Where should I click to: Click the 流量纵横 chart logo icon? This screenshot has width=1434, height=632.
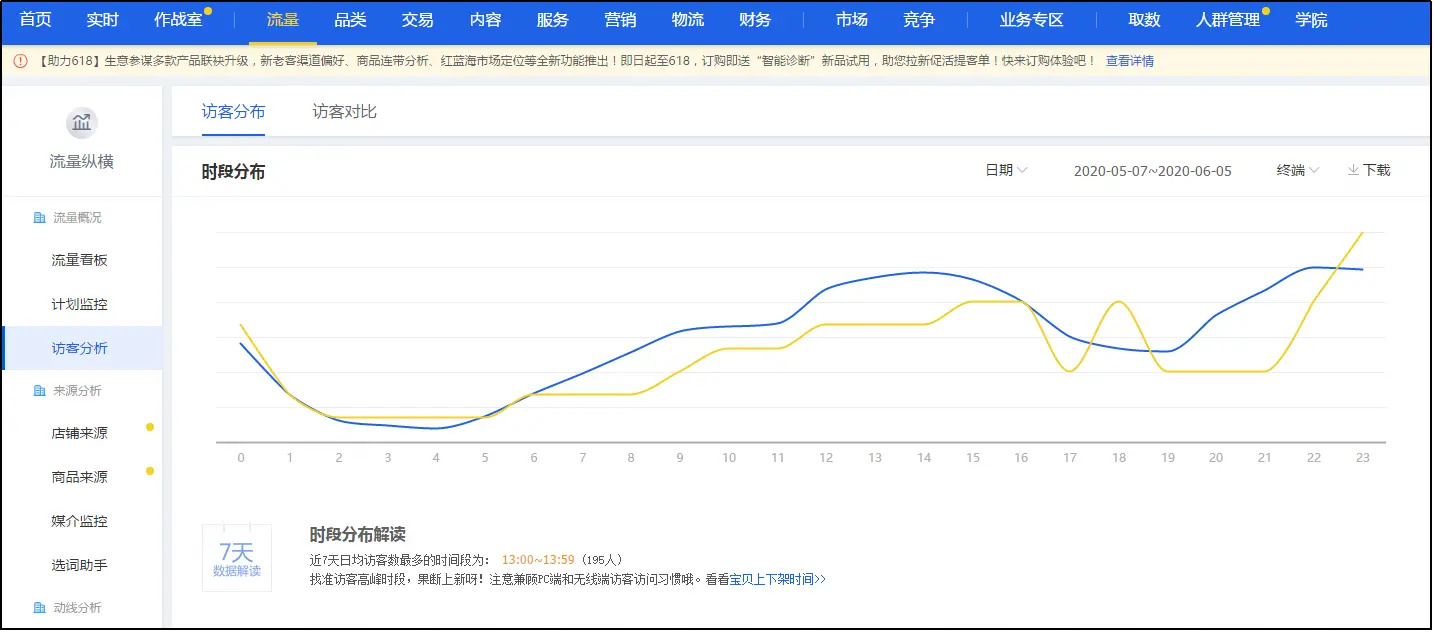tap(81, 123)
